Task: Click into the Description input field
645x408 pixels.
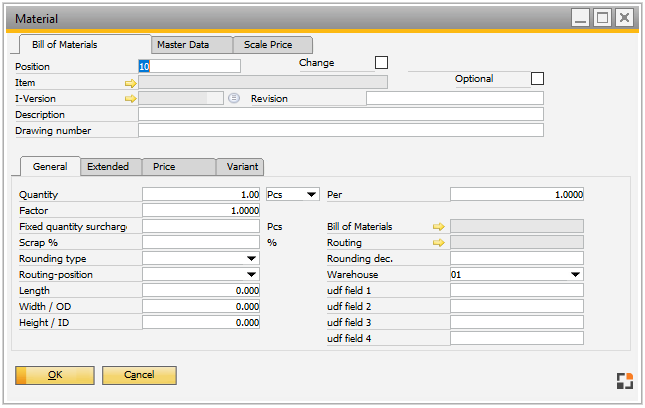Action: (x=340, y=114)
